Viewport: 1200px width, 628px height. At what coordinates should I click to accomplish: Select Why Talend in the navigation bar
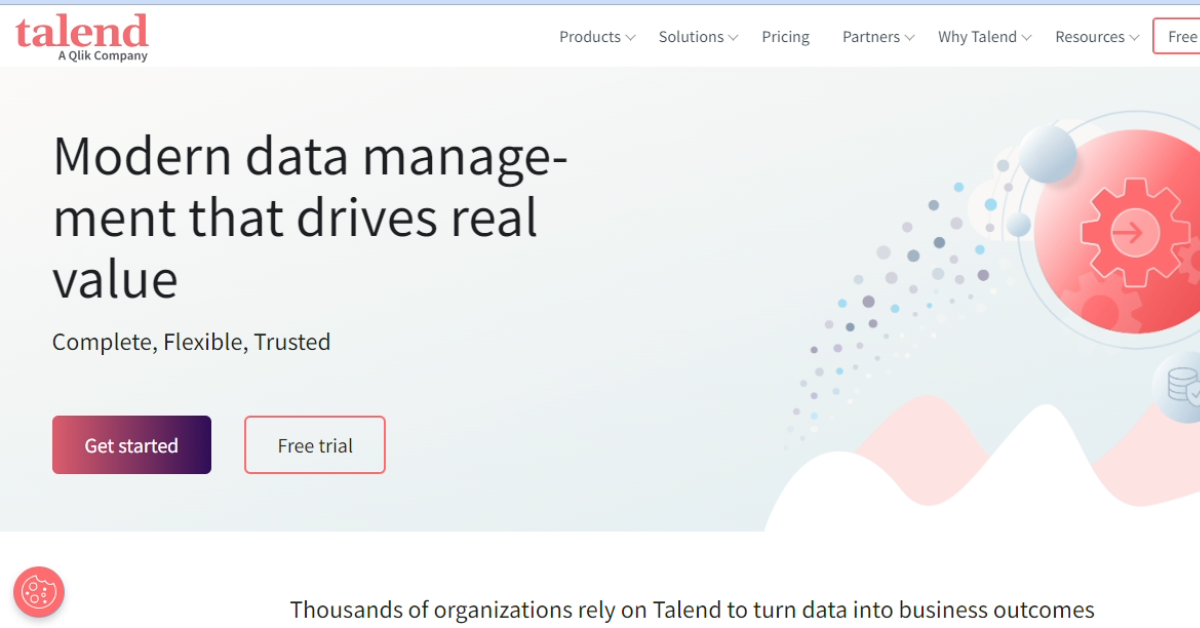[x=977, y=36]
